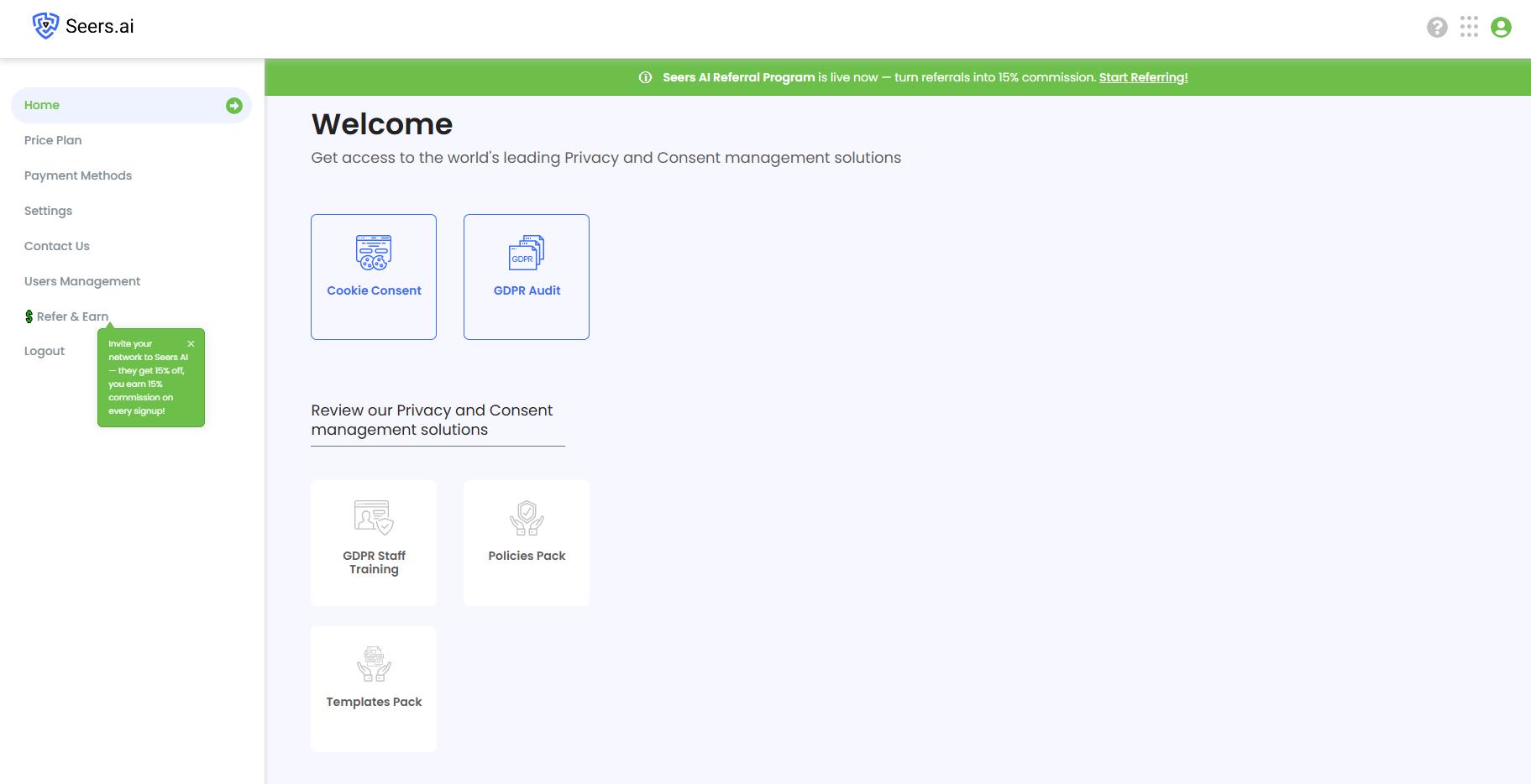Go to Payment Methods page

pos(78,175)
